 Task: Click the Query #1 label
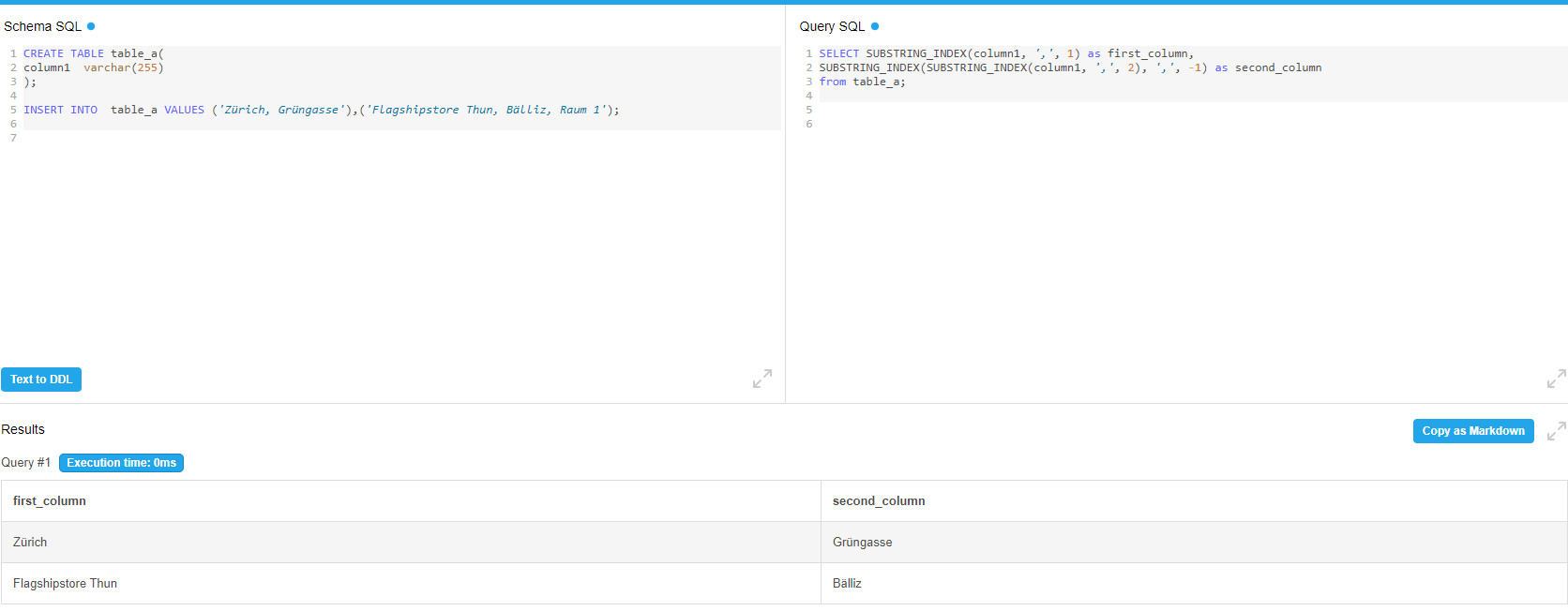26,463
